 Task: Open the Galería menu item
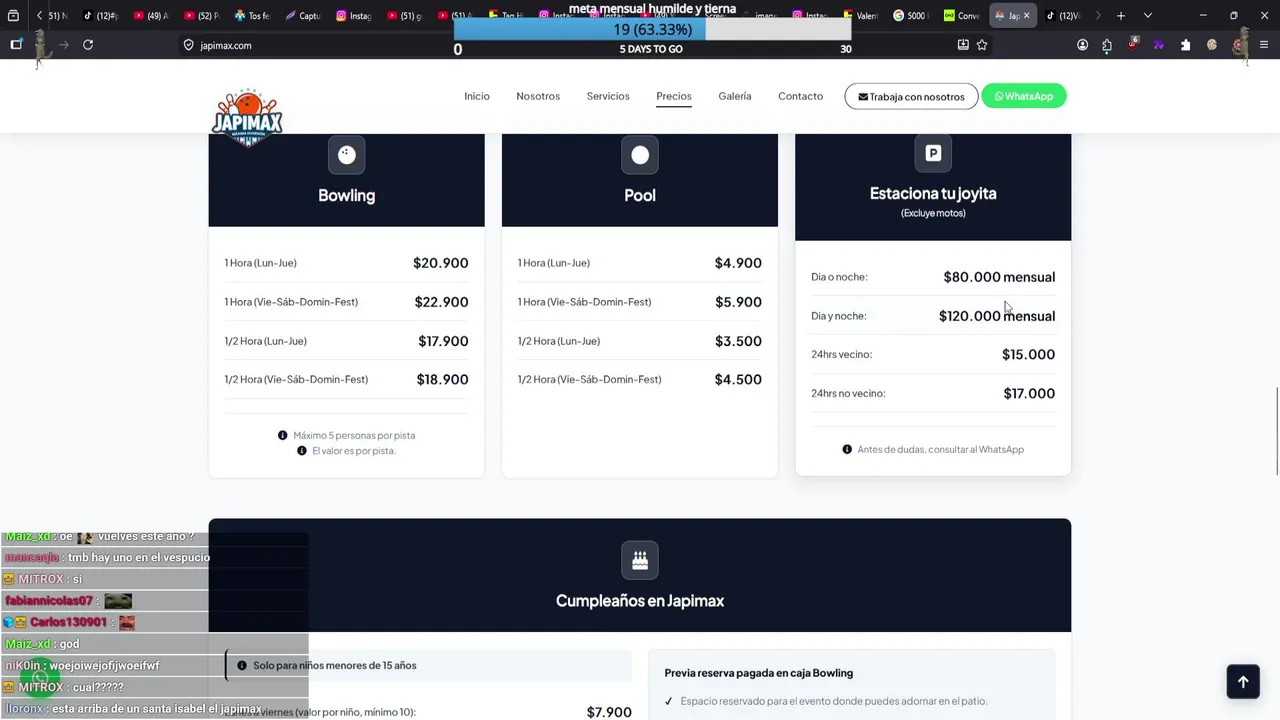click(735, 96)
